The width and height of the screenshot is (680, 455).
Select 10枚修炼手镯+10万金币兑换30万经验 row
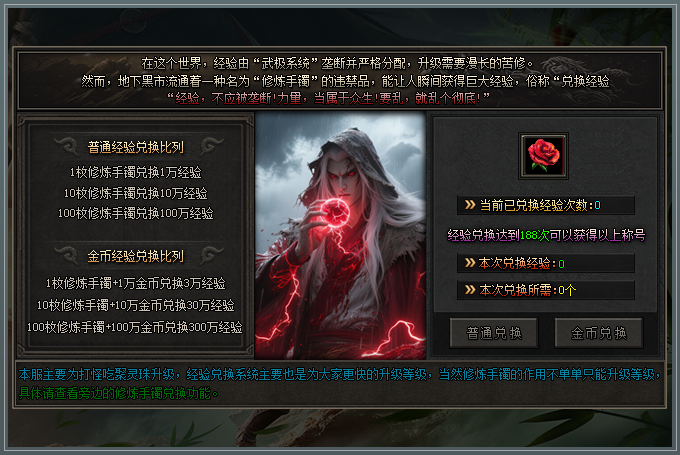(136, 305)
